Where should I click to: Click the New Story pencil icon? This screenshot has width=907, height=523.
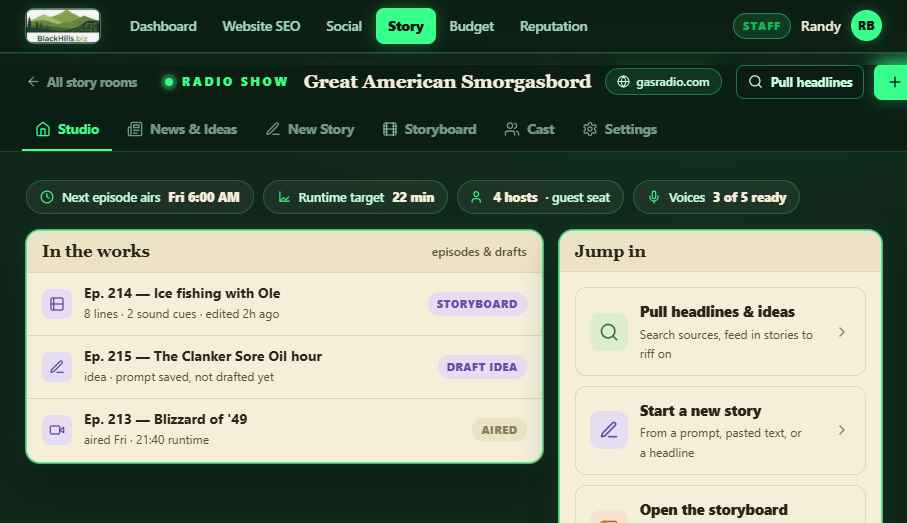[272, 129]
